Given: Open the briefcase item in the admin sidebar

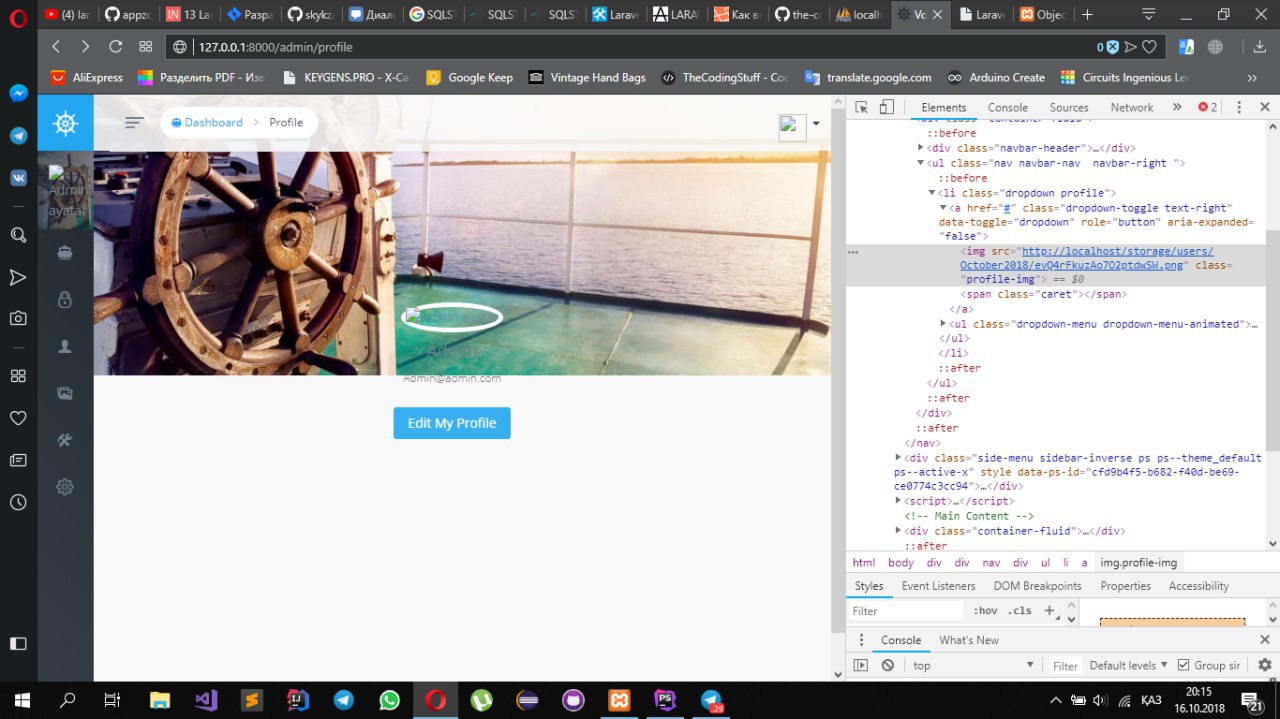Looking at the screenshot, I should (x=65, y=253).
